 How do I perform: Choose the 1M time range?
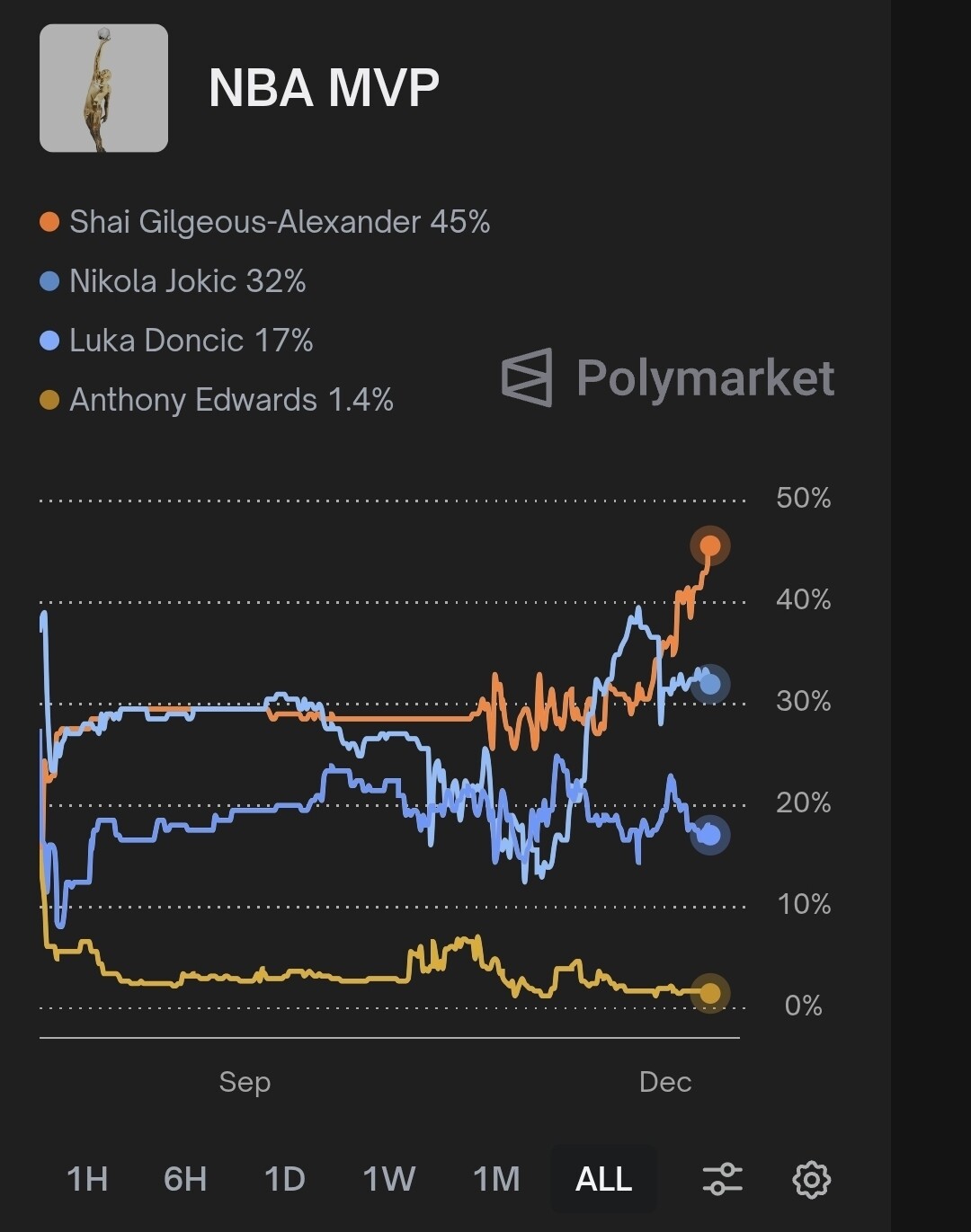(x=496, y=1179)
